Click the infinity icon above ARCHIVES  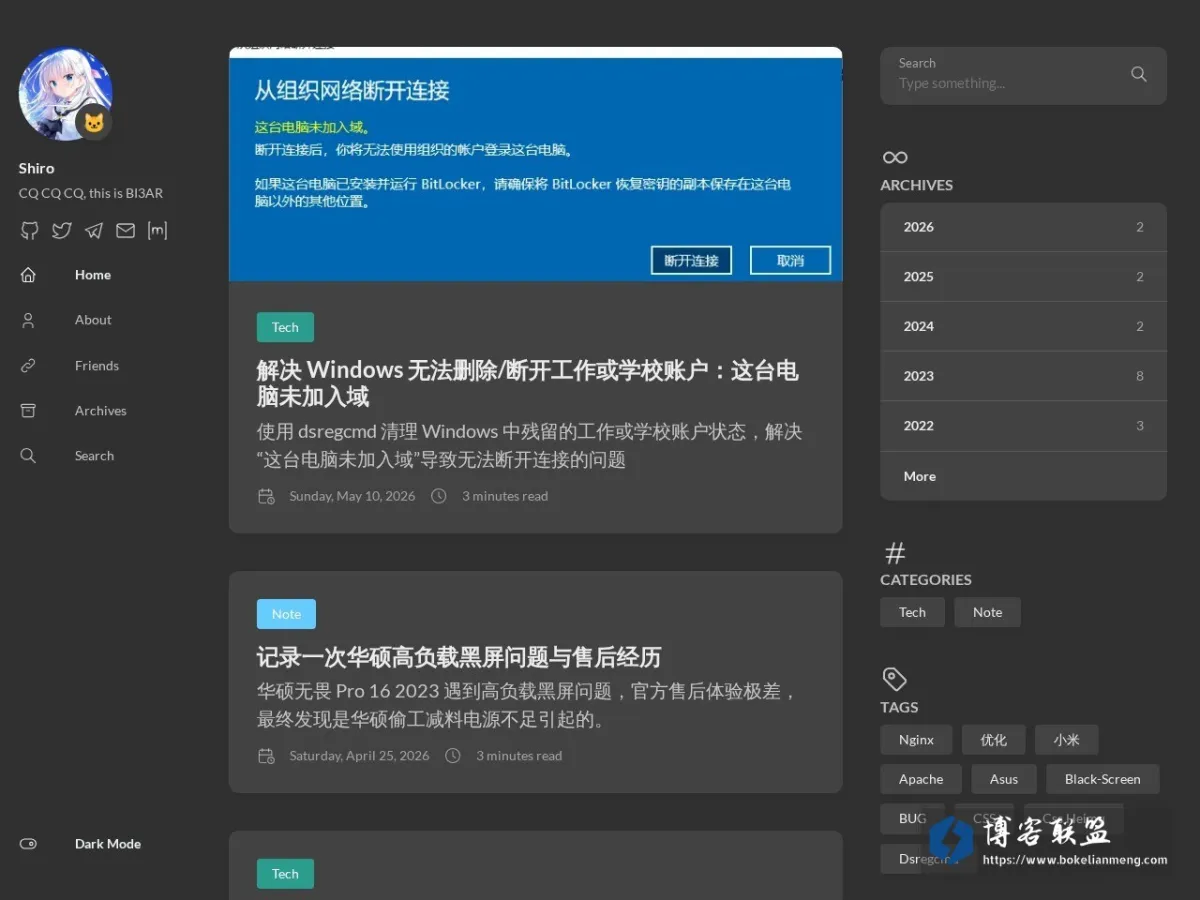[895, 157]
